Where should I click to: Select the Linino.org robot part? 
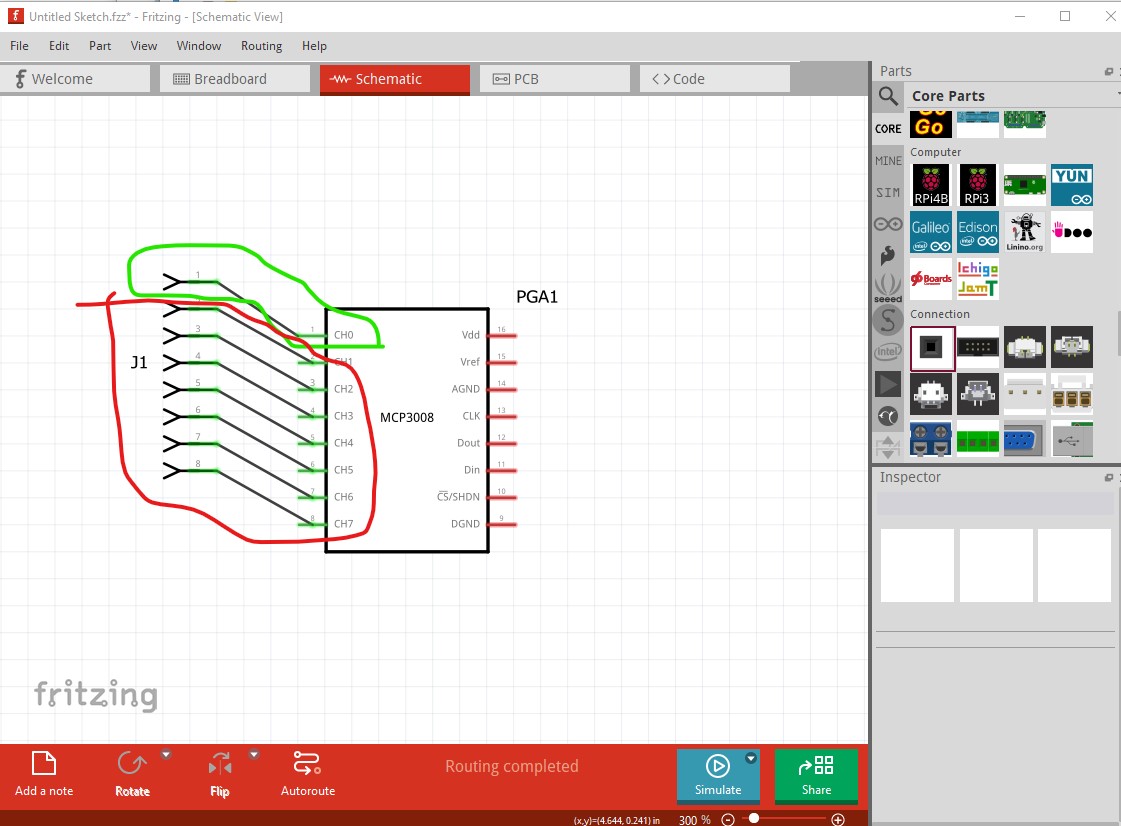tap(1024, 232)
